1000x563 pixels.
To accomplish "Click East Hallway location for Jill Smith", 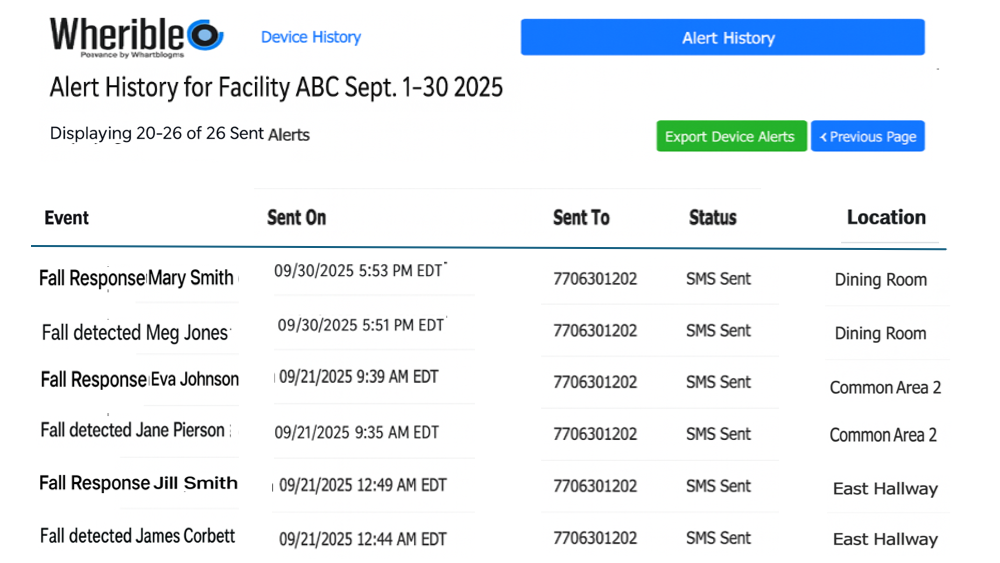I will (885, 489).
